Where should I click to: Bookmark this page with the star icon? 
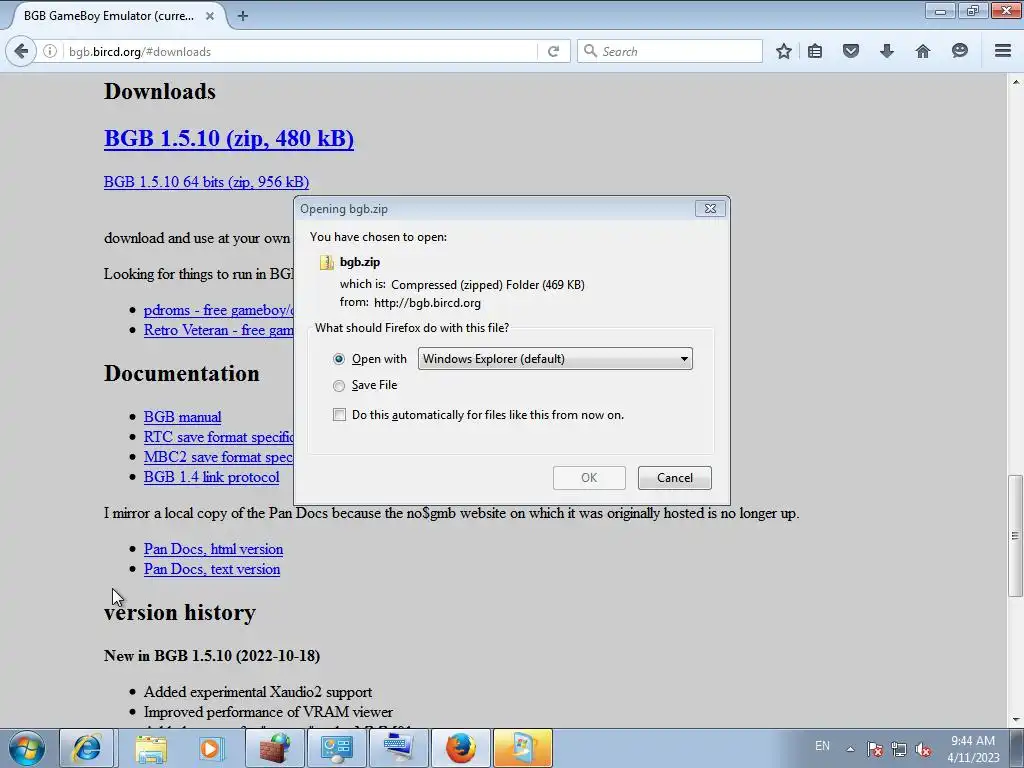tap(784, 51)
